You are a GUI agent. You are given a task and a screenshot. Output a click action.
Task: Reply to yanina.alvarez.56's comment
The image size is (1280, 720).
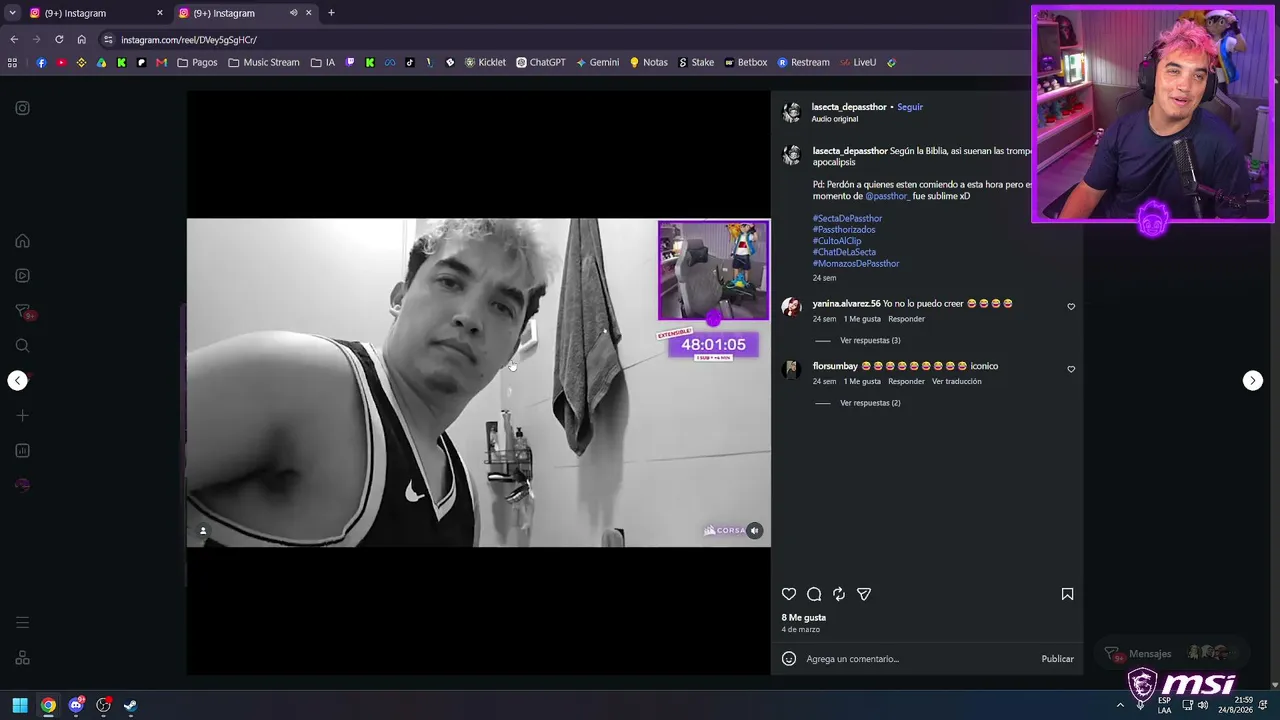pyautogui.click(x=906, y=319)
